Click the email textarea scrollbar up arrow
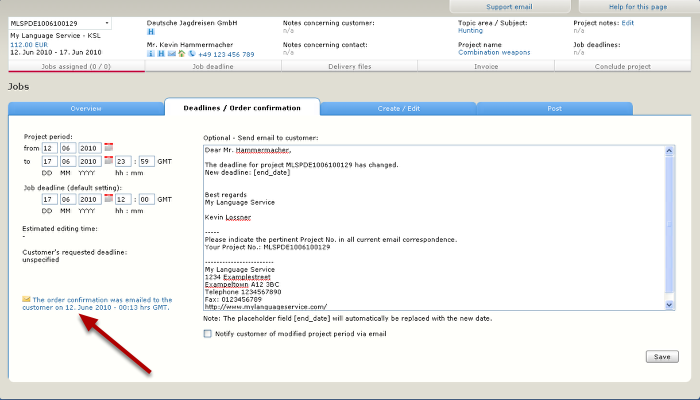700x400 pixels. [x=669, y=151]
